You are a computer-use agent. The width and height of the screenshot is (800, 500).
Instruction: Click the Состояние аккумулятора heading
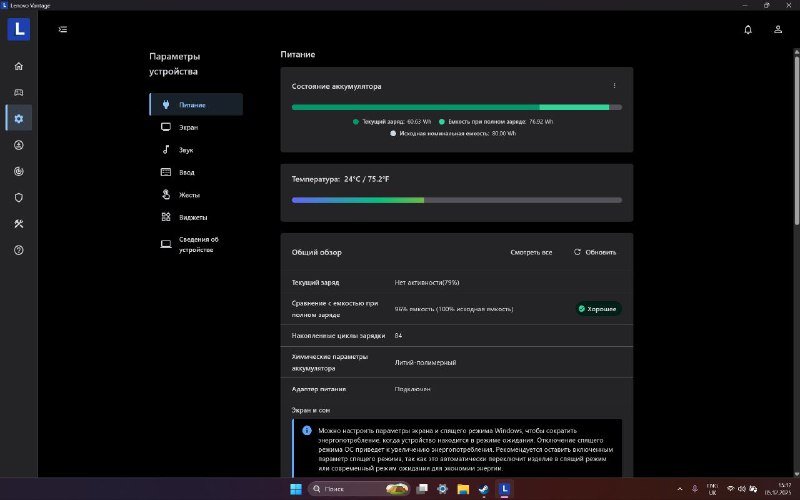[x=336, y=86]
